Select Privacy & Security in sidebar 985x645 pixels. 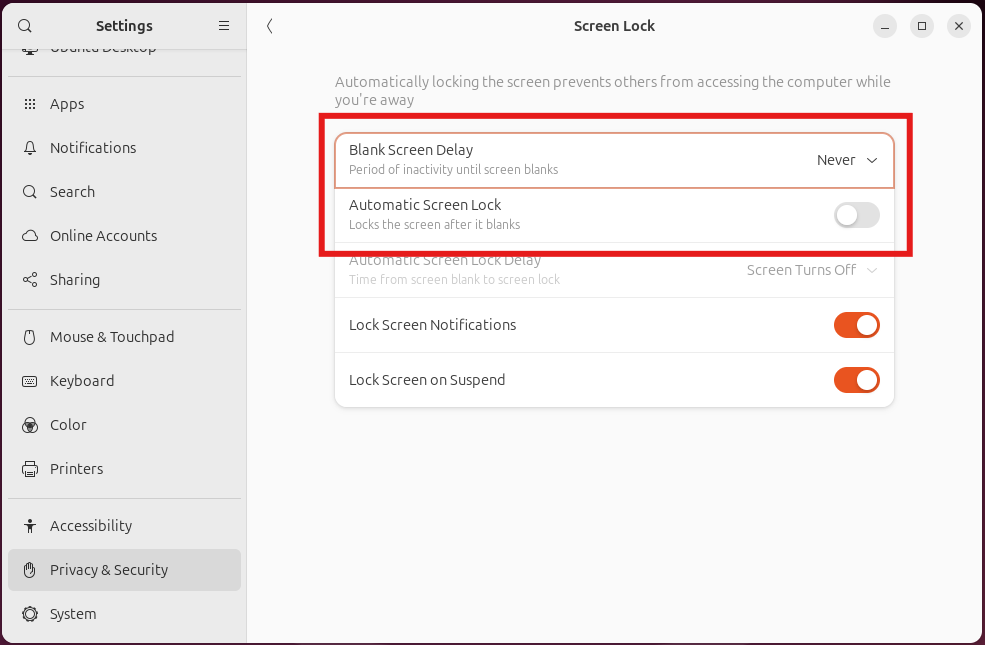(x=109, y=570)
